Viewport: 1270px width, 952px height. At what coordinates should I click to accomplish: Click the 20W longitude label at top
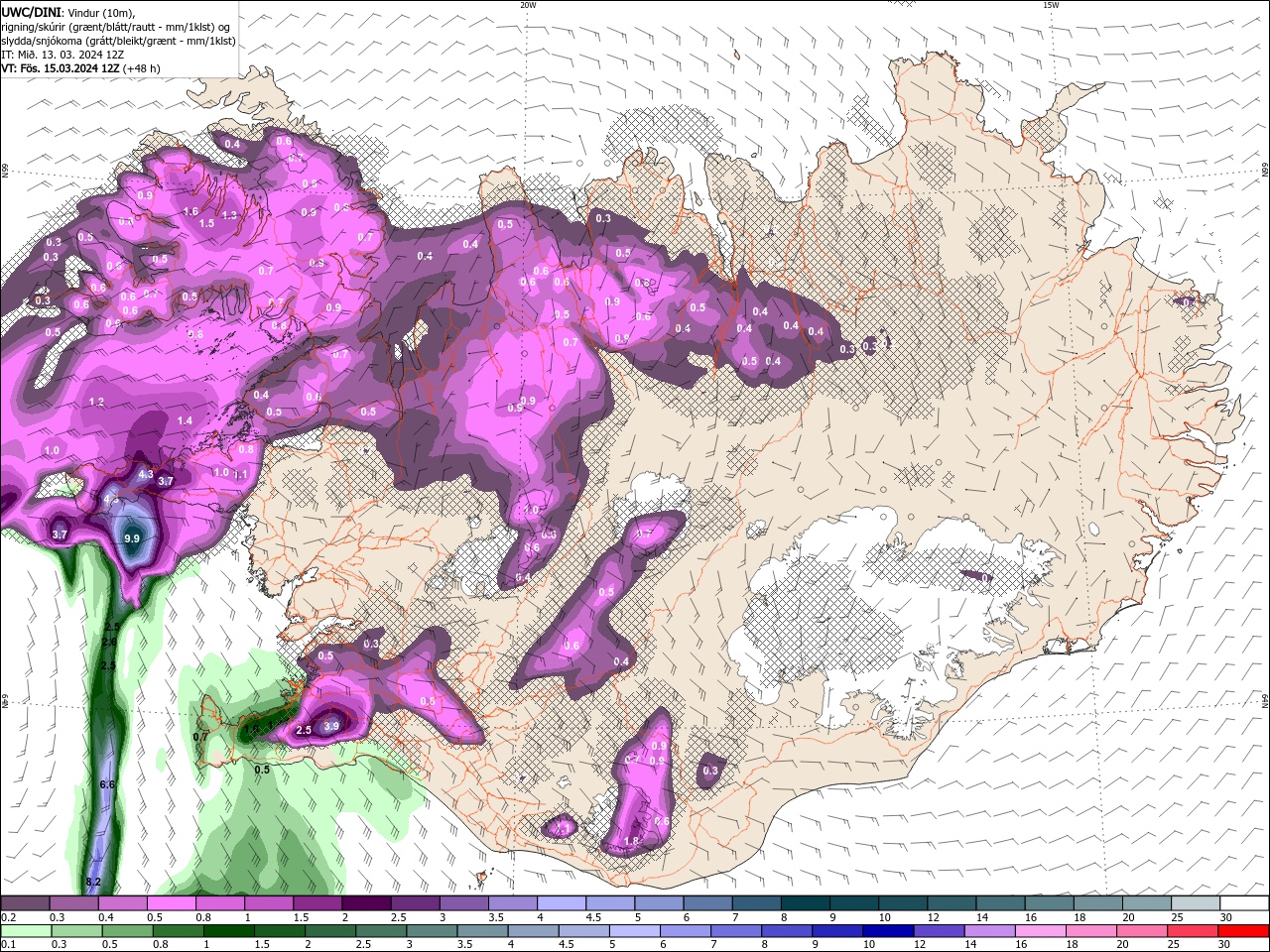528,5
